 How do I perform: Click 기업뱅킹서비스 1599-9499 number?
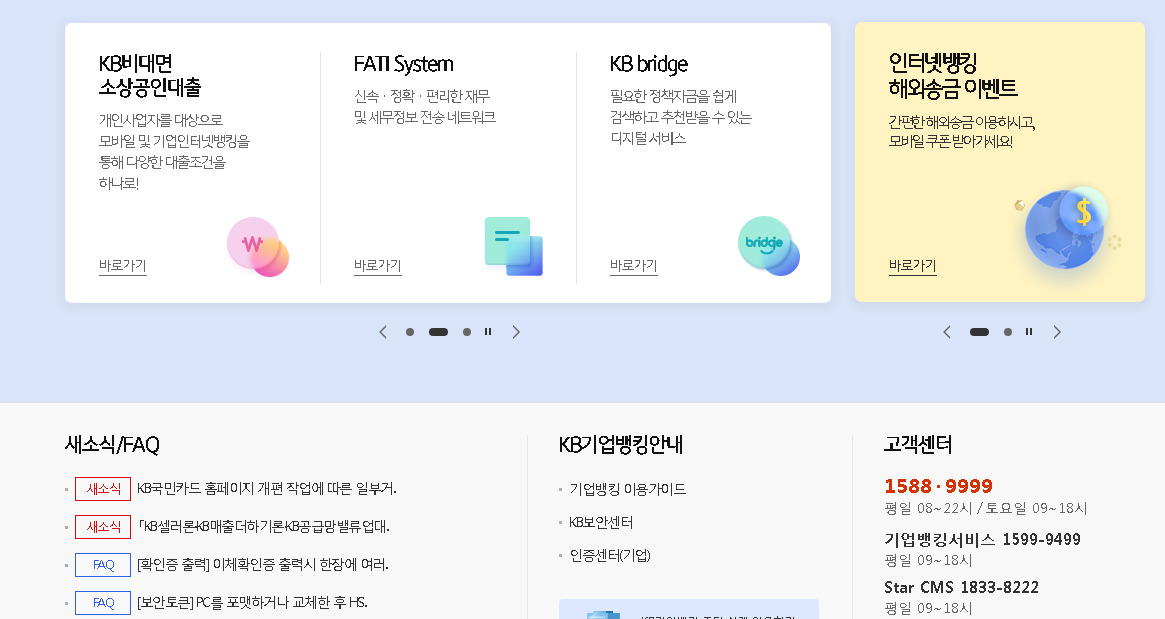pyautogui.click(x=982, y=539)
